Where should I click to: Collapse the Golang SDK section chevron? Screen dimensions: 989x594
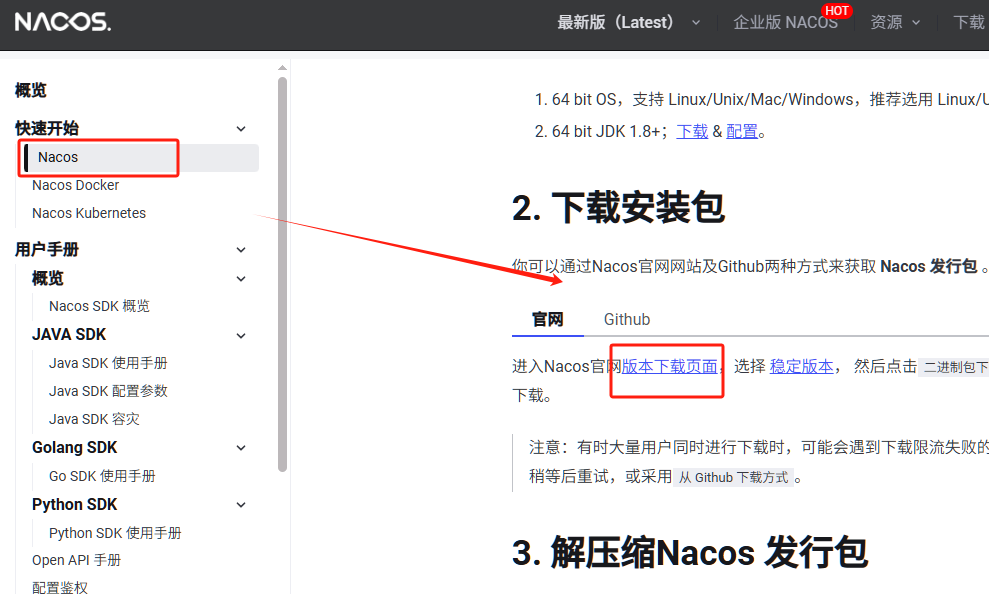tap(241, 448)
